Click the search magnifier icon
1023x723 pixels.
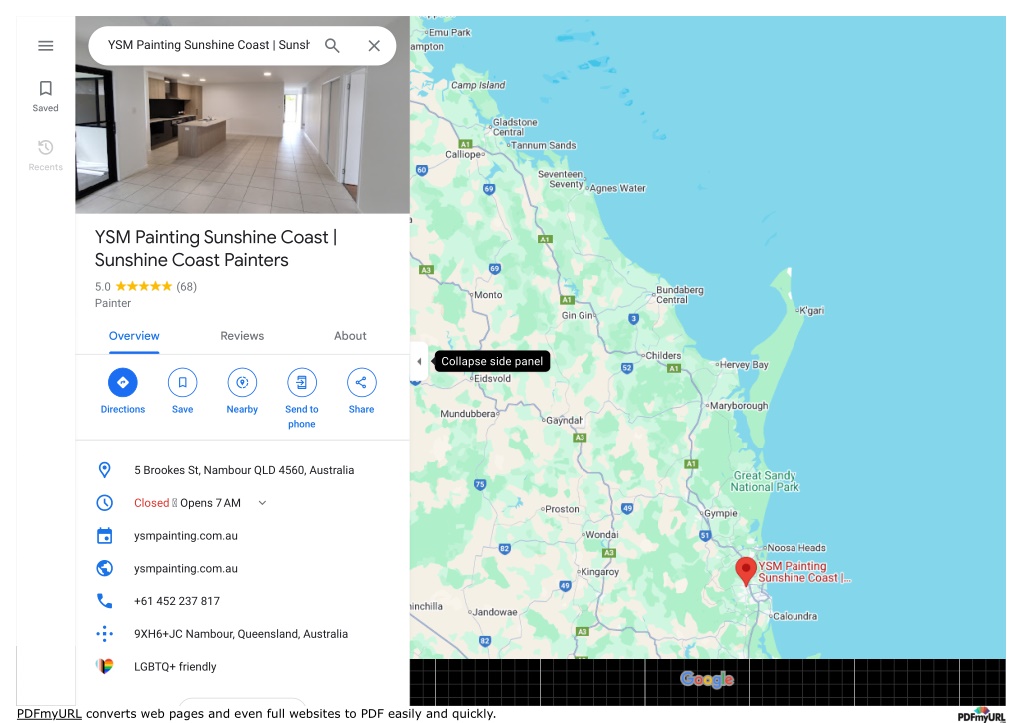pyautogui.click(x=332, y=46)
